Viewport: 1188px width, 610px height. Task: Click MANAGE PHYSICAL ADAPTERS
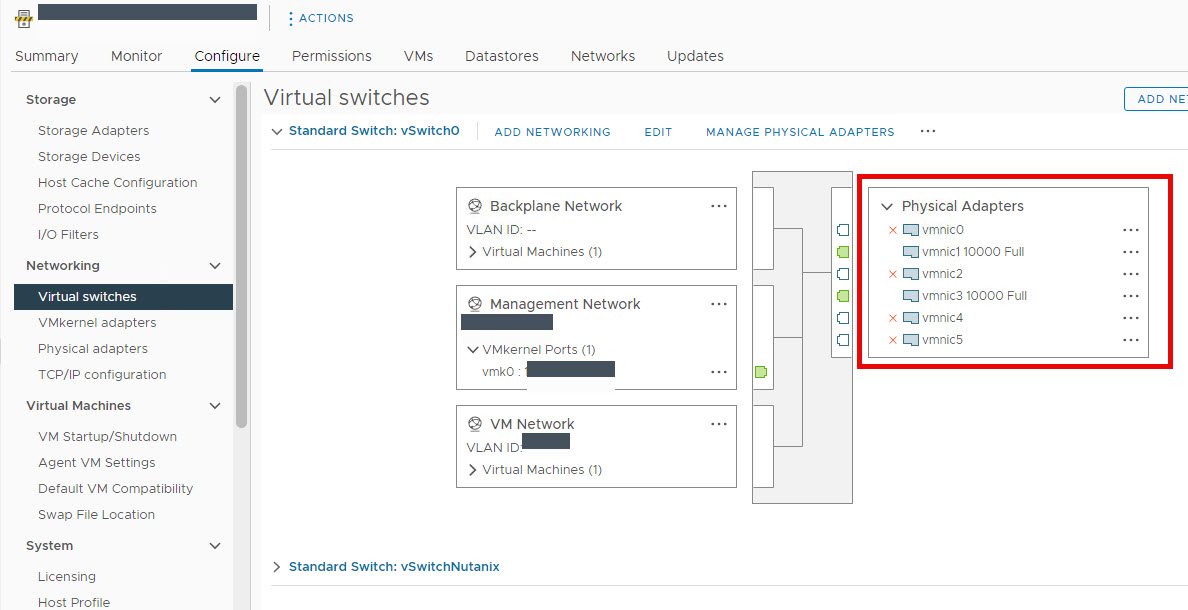799,131
